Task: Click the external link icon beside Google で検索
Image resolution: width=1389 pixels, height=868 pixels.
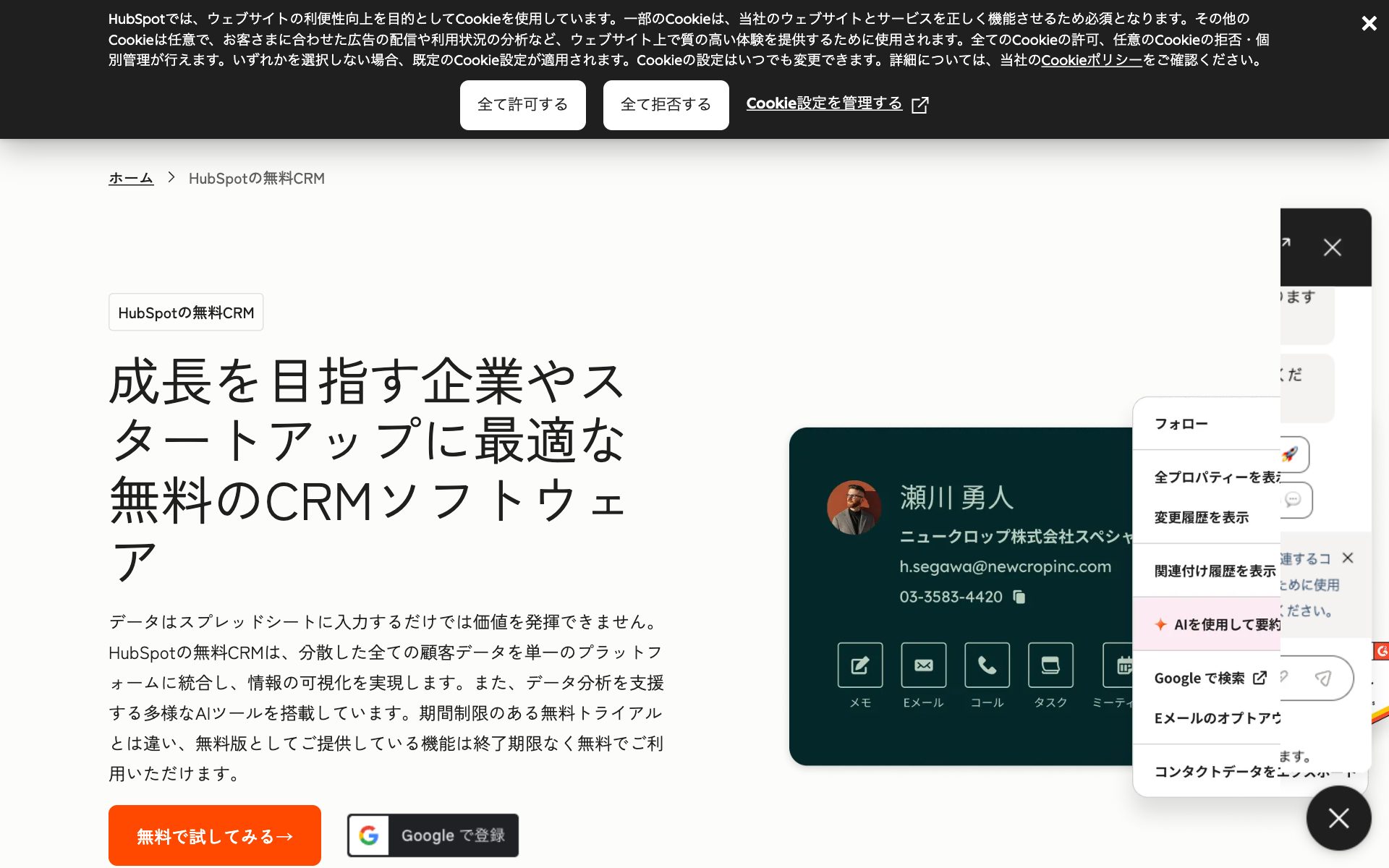Action: click(1260, 678)
